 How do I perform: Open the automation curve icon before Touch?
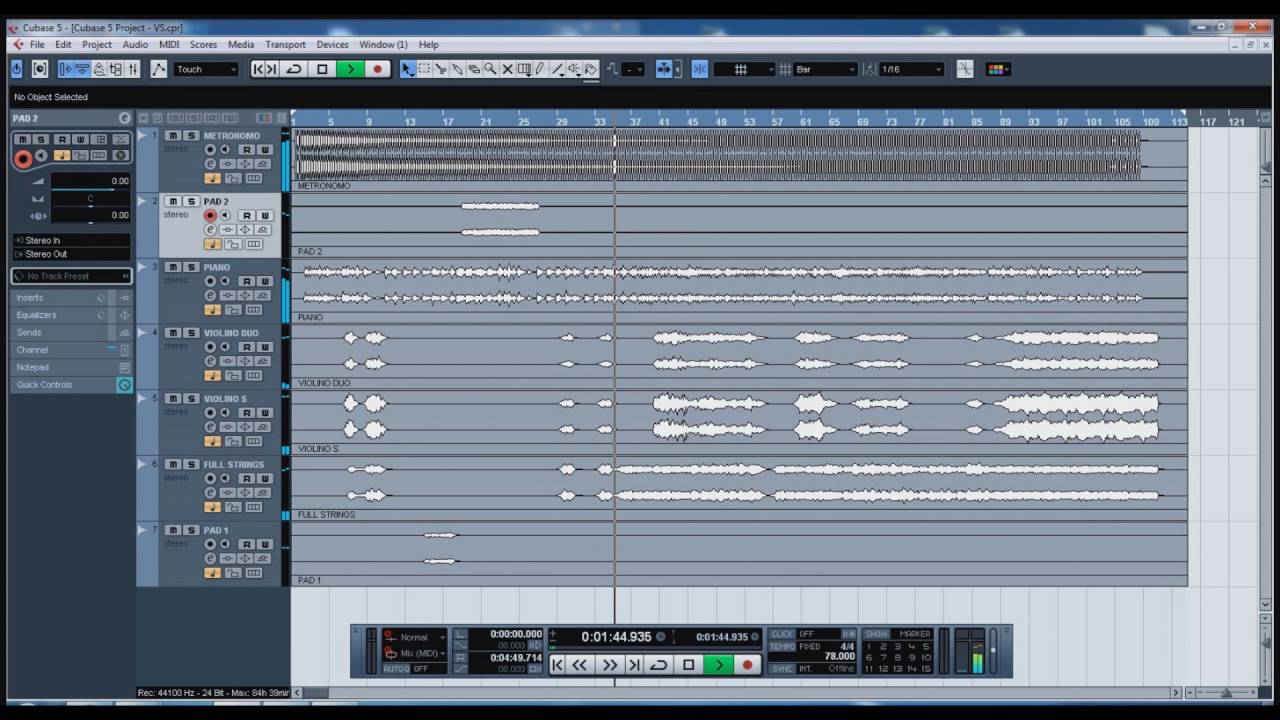159,69
